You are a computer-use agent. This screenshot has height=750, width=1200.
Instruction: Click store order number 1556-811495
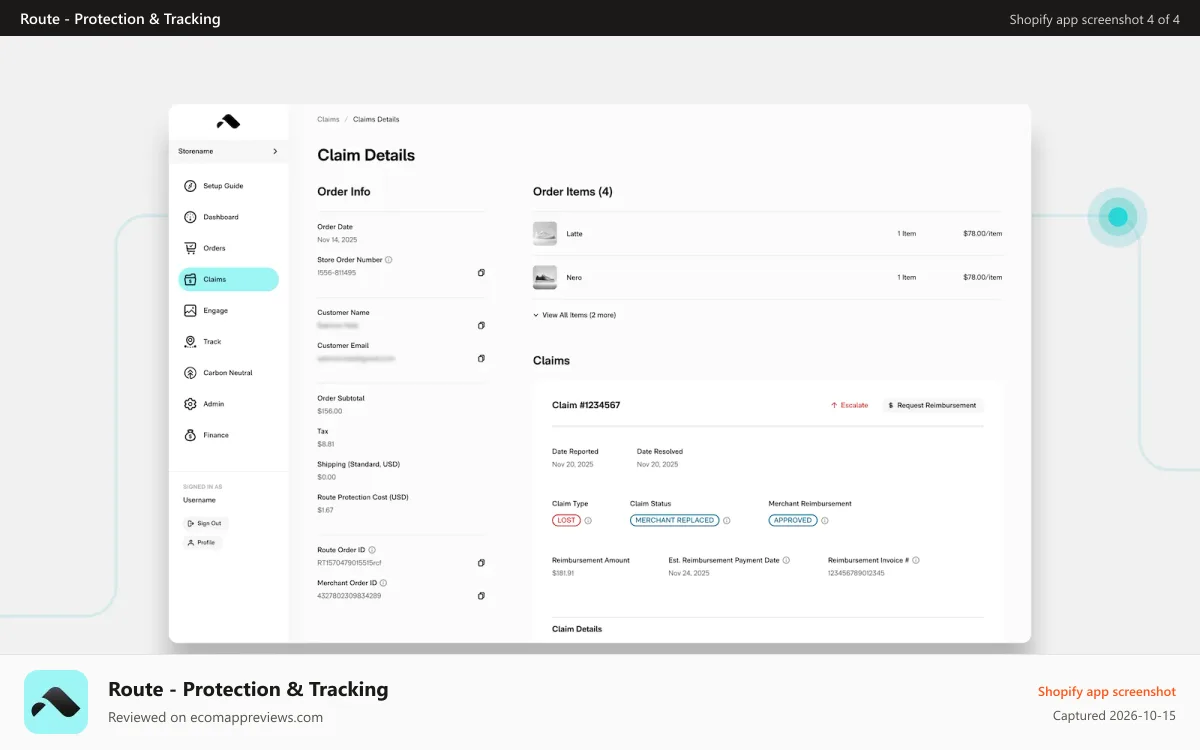click(337, 272)
